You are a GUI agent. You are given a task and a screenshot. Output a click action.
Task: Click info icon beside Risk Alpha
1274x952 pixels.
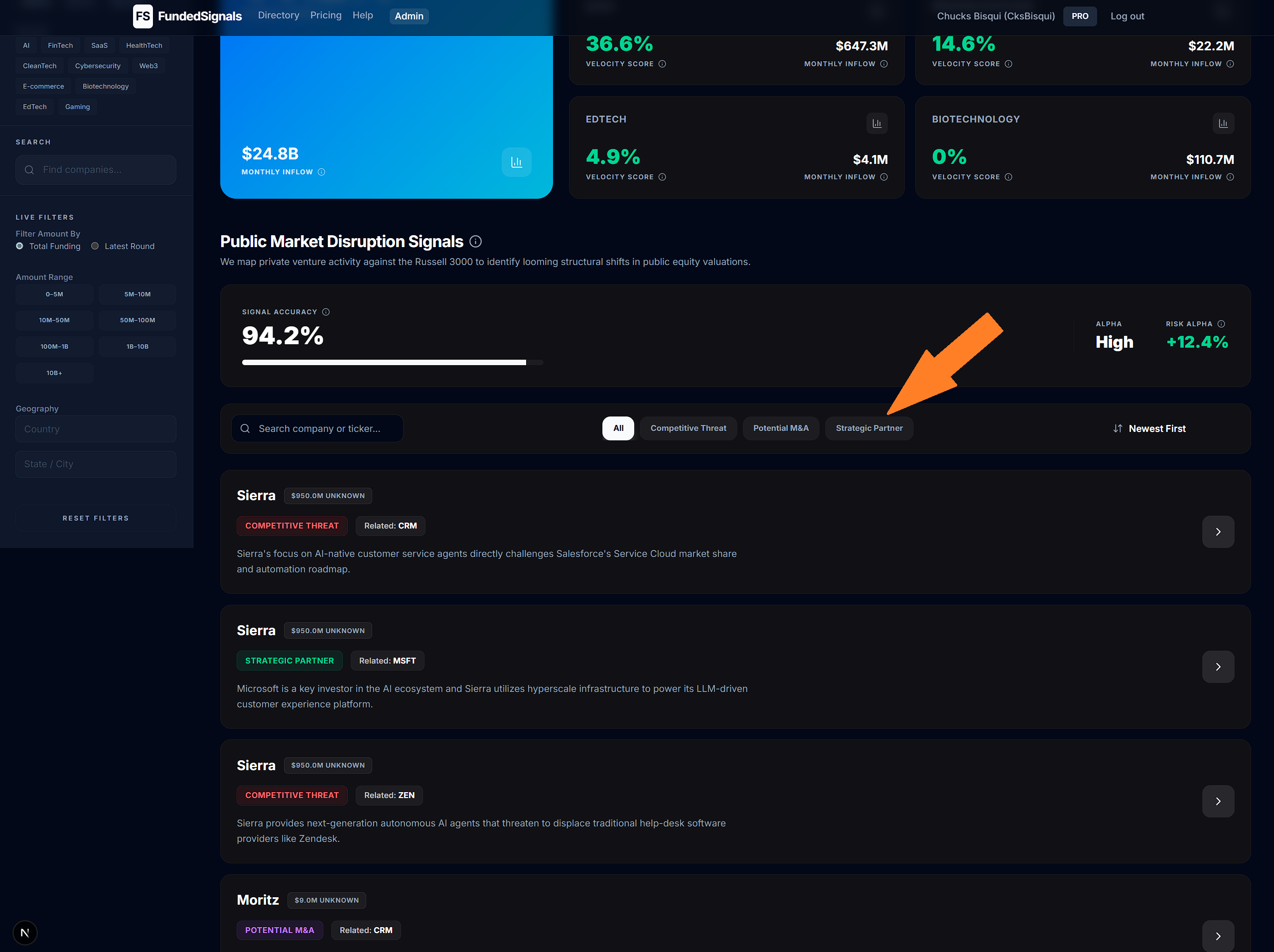tap(1221, 324)
